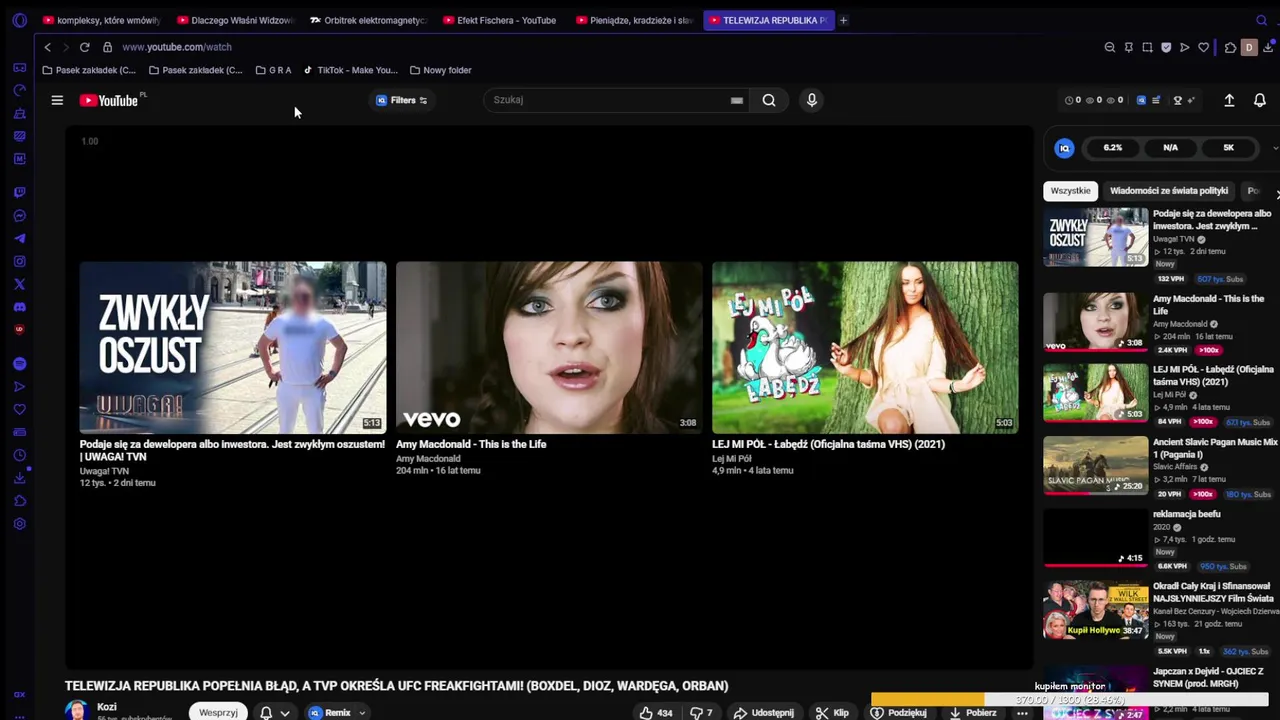Screen dimensions: 1280x720
Task: Open sidebar video Ancient Slavic Pagan Music Mix
Action: click(1160, 466)
